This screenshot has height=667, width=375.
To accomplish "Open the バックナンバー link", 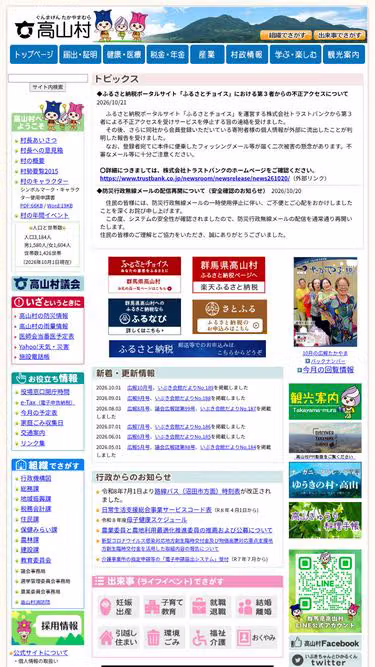I will (327, 361).
